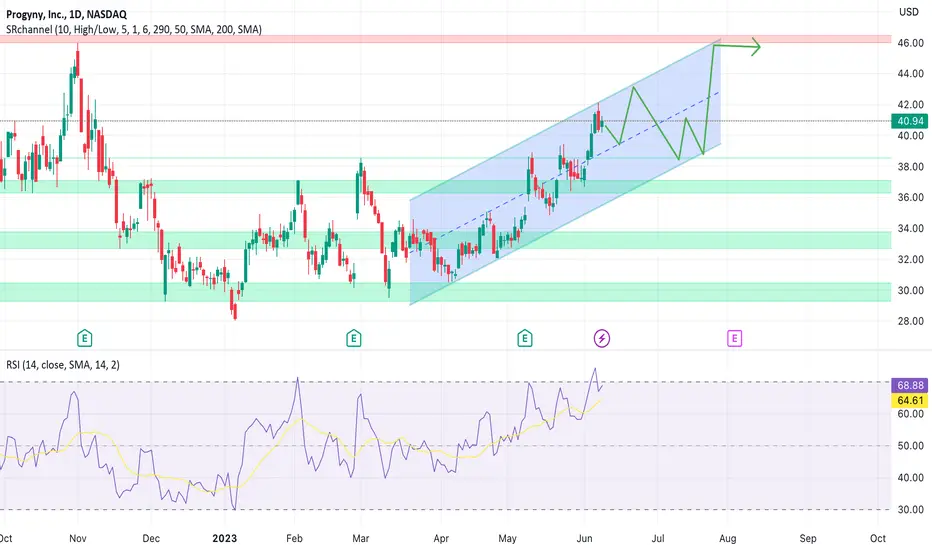
Task: Click the 32.00 price axis label
Action: pos(910,259)
